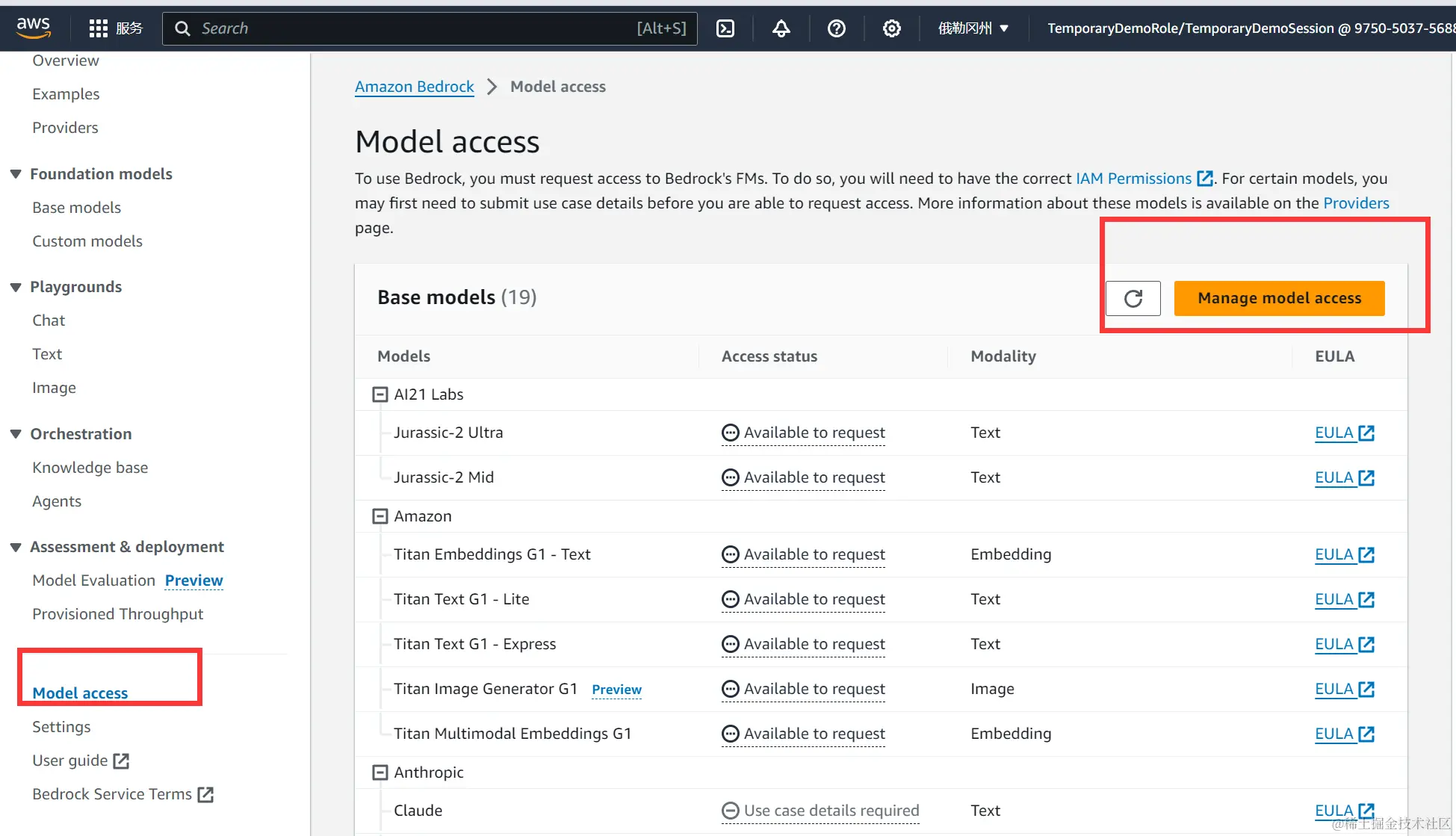Open the help question mark icon
1456x836 pixels.
pyautogui.click(x=837, y=28)
